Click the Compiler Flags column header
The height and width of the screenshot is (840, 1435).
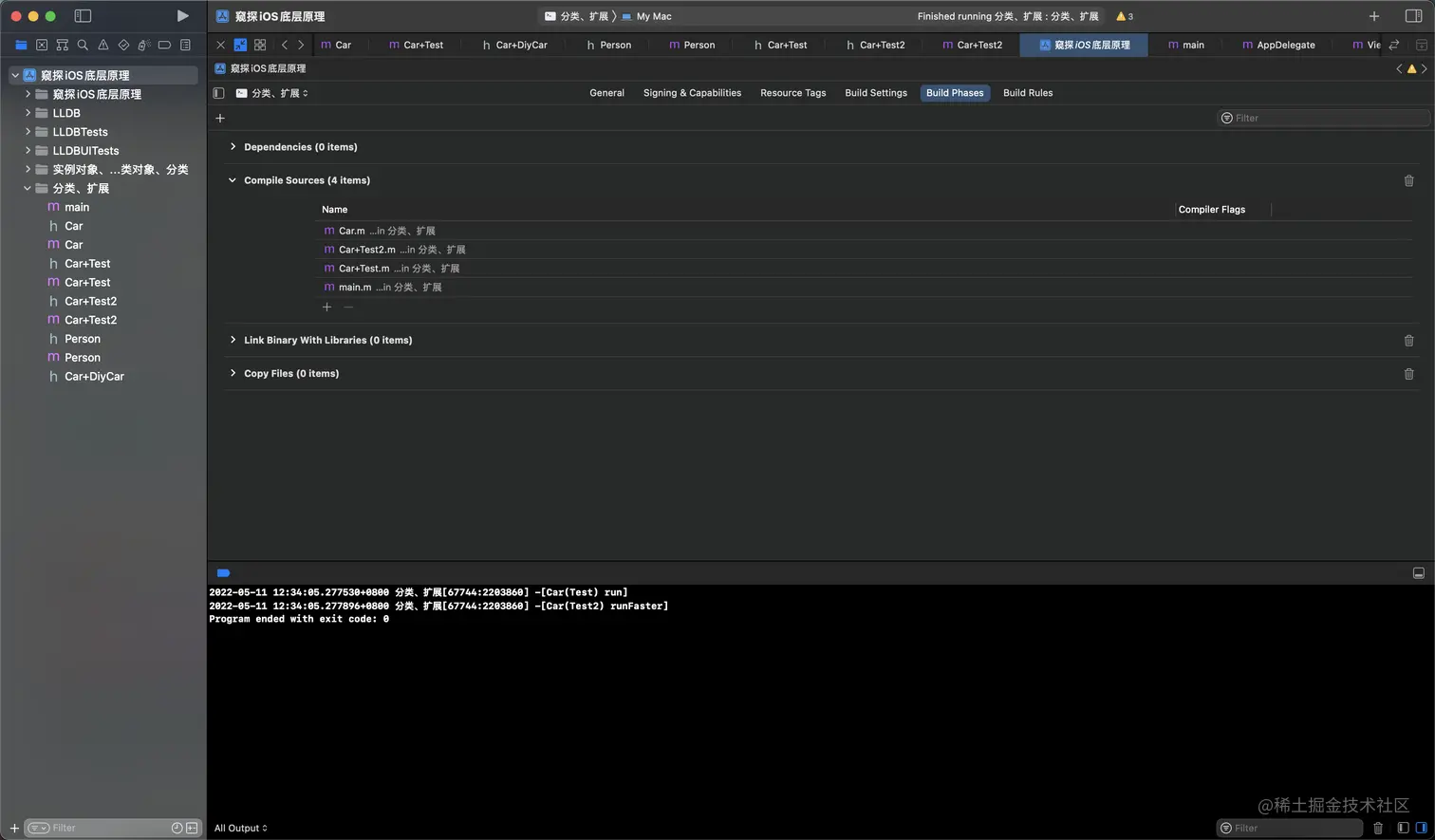tap(1211, 210)
